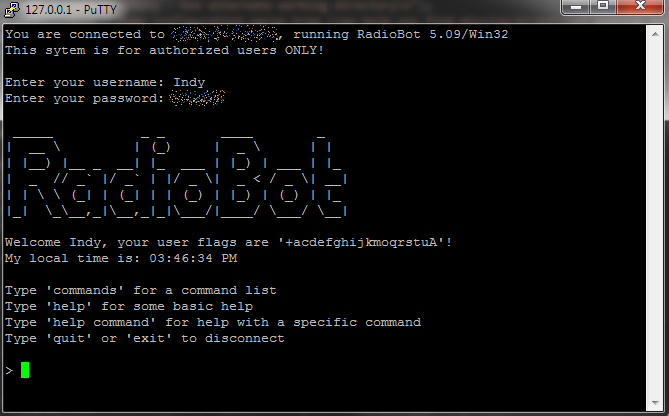
Task: Click the word 'commands' in quotes
Action: coord(85,291)
